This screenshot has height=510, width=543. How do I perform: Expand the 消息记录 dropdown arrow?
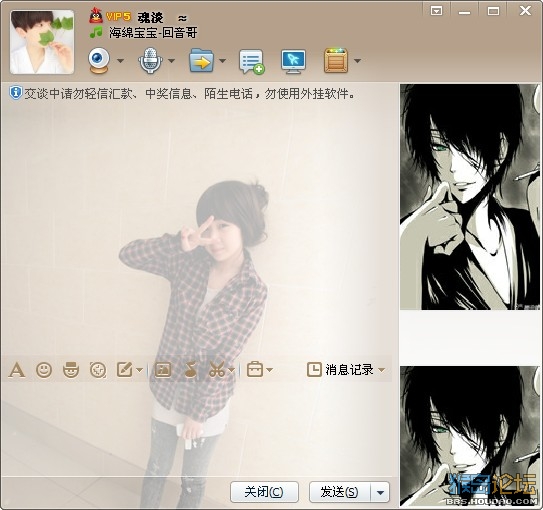pyautogui.click(x=382, y=370)
